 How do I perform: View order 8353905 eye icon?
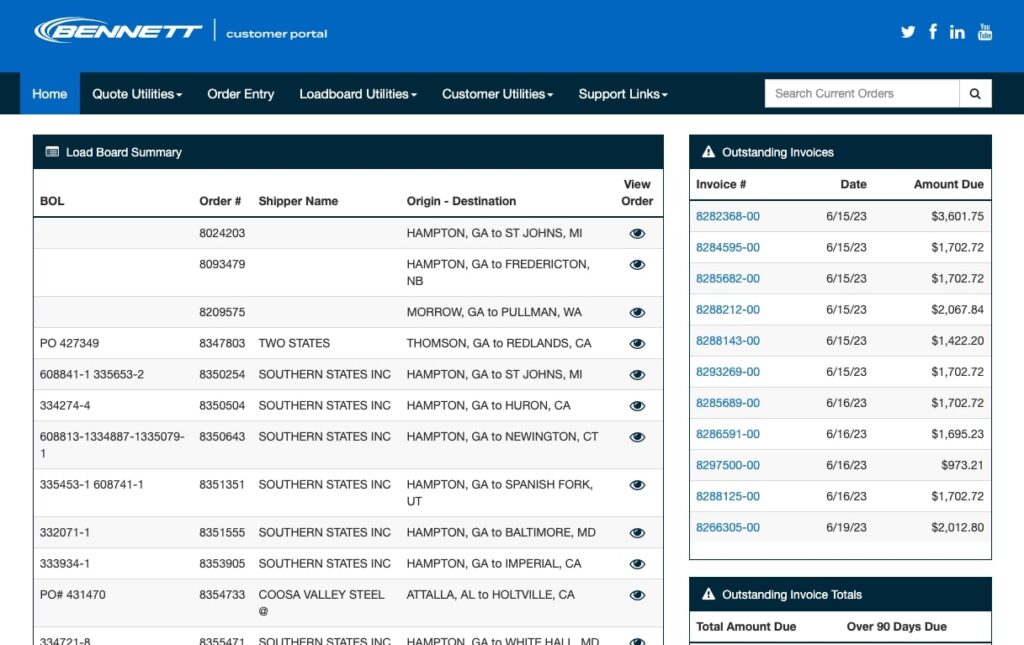[x=637, y=564]
